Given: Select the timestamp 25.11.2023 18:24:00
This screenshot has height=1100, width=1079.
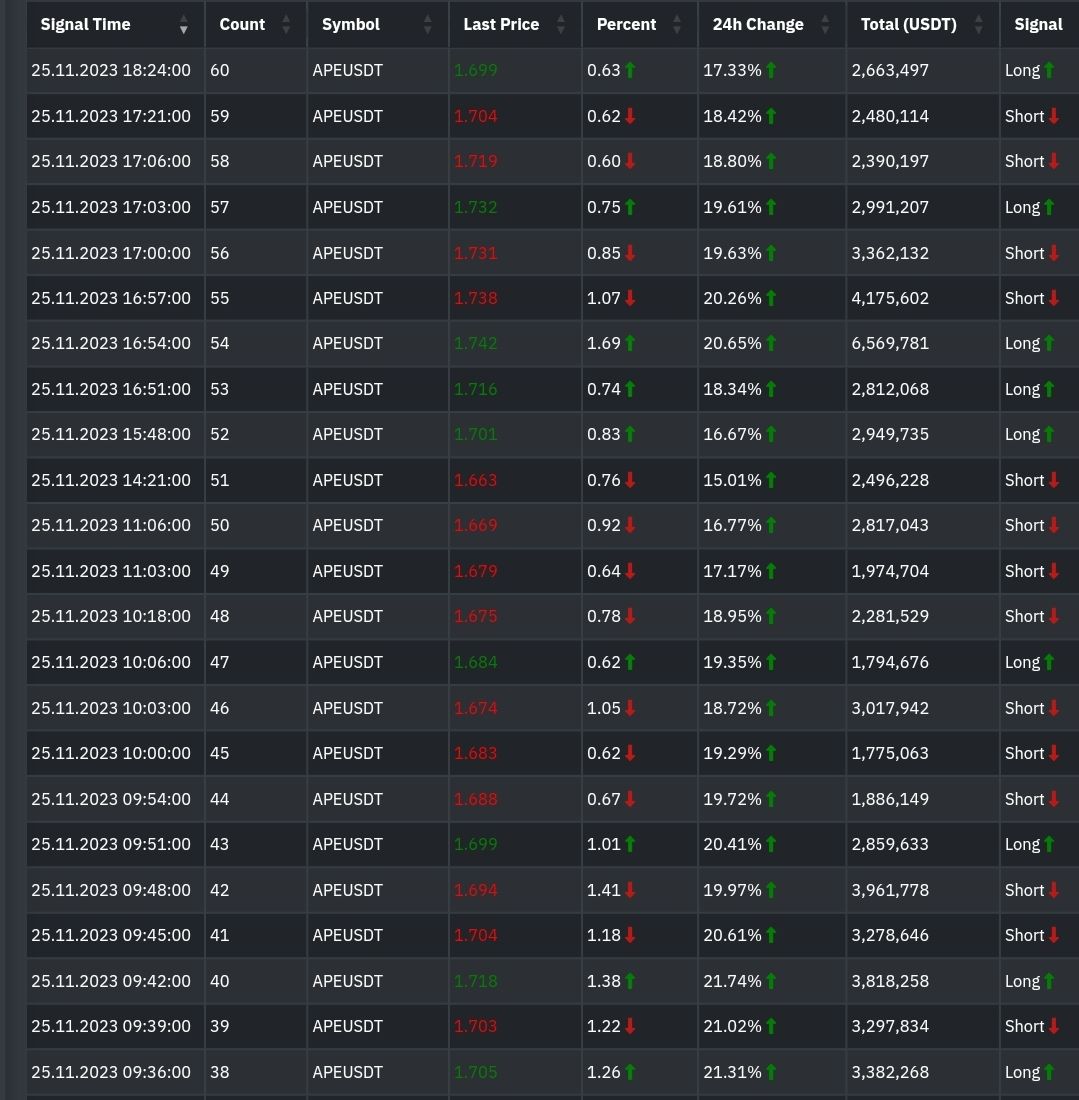Looking at the screenshot, I should (x=111, y=70).
